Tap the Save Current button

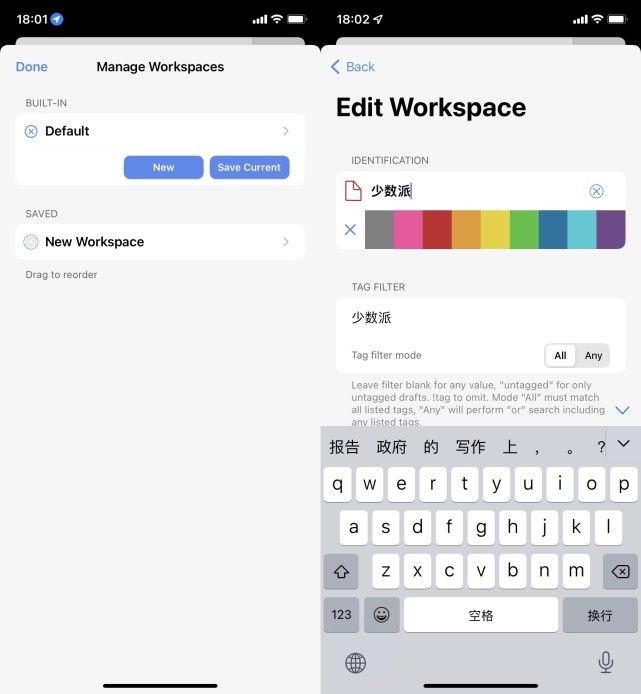coord(250,167)
